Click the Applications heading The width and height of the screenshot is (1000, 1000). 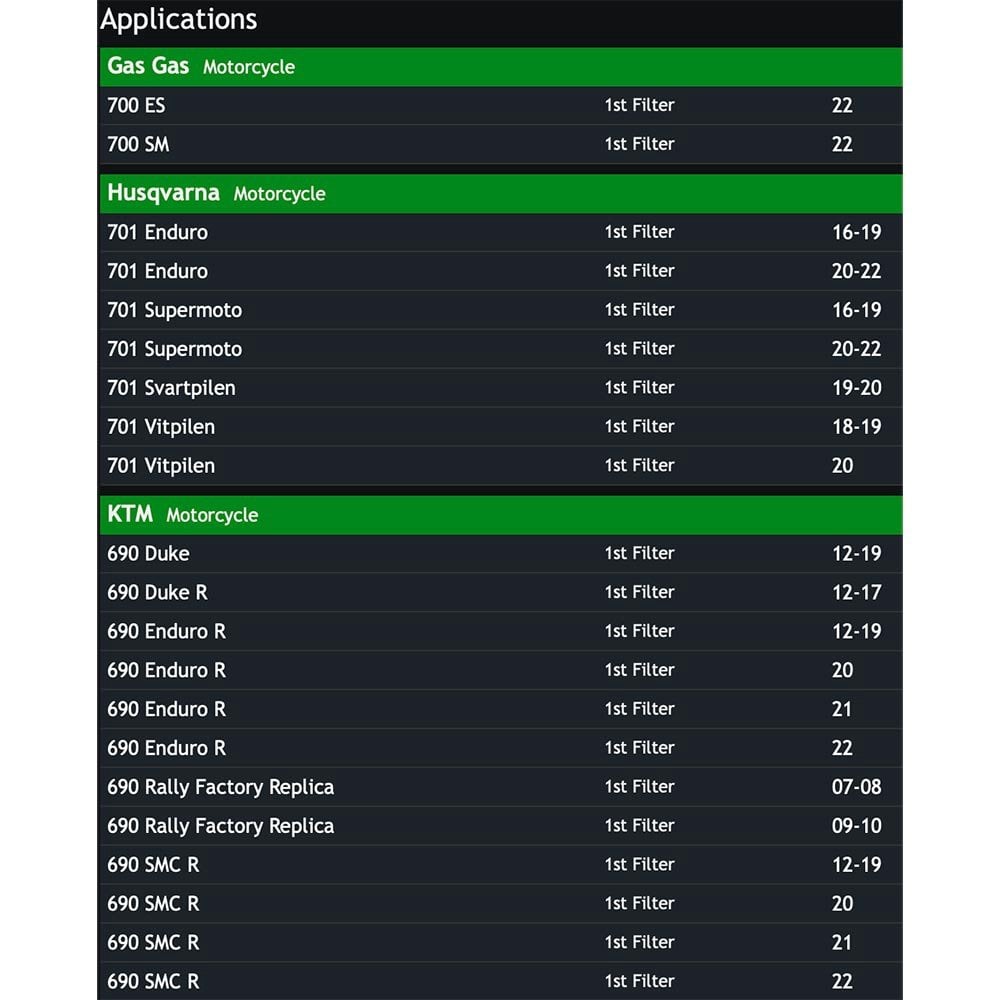[179, 19]
